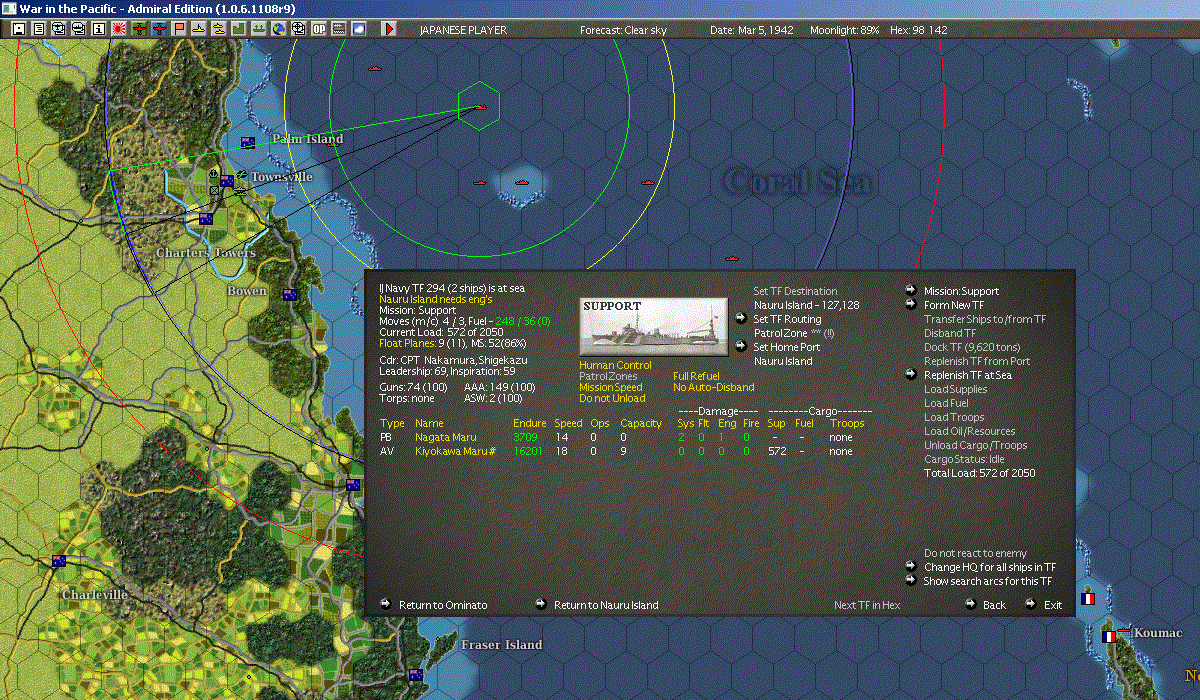Click Mission: Support to change mission
Image resolution: width=1200 pixels, height=700 pixels.
[961, 292]
